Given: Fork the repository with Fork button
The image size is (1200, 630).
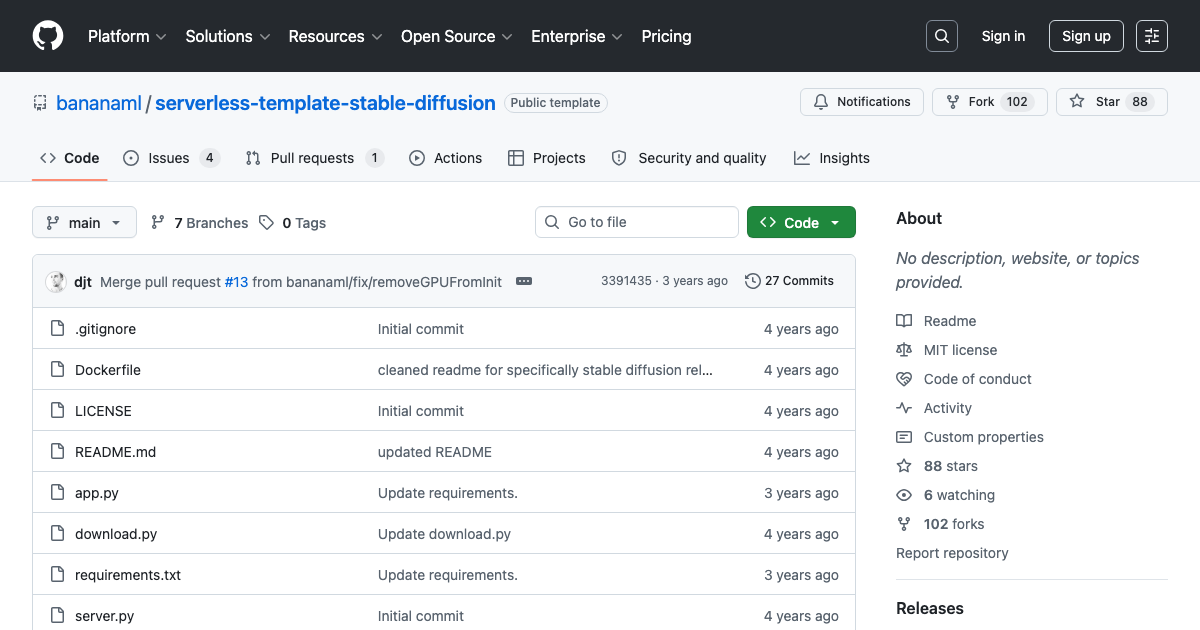Looking at the screenshot, I should 989,102.
